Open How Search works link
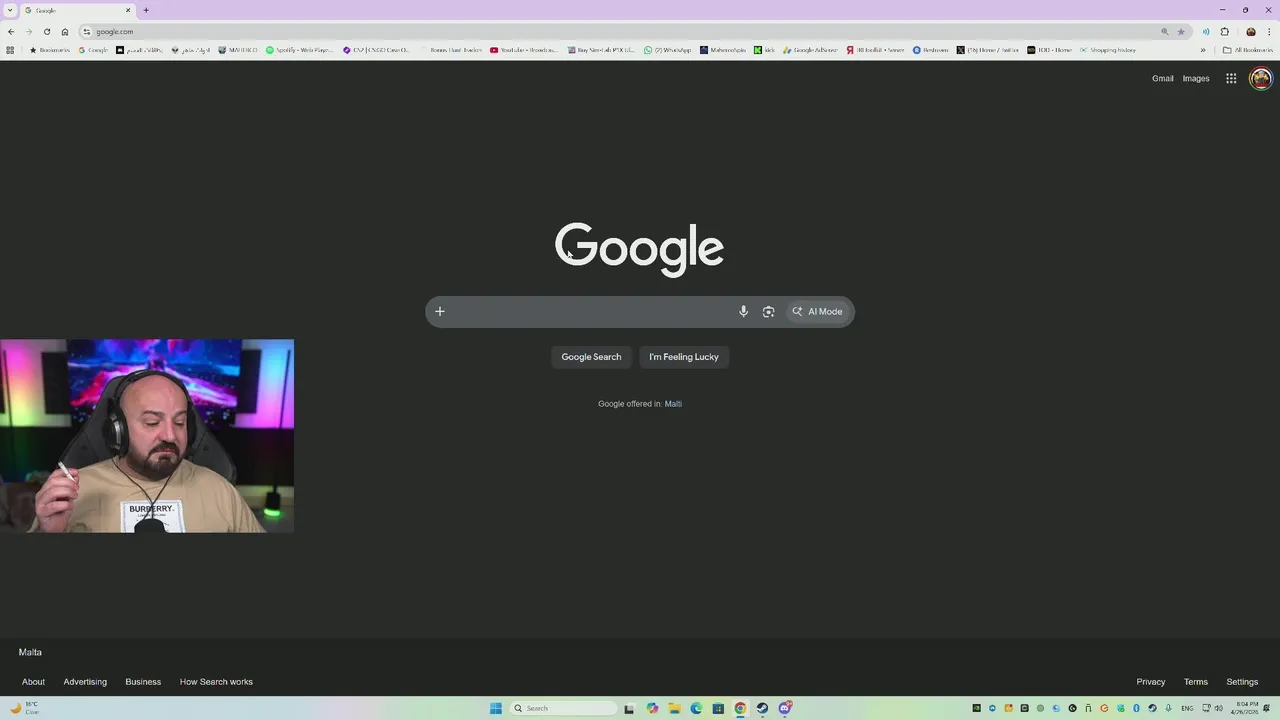1280x720 pixels. pos(216,682)
